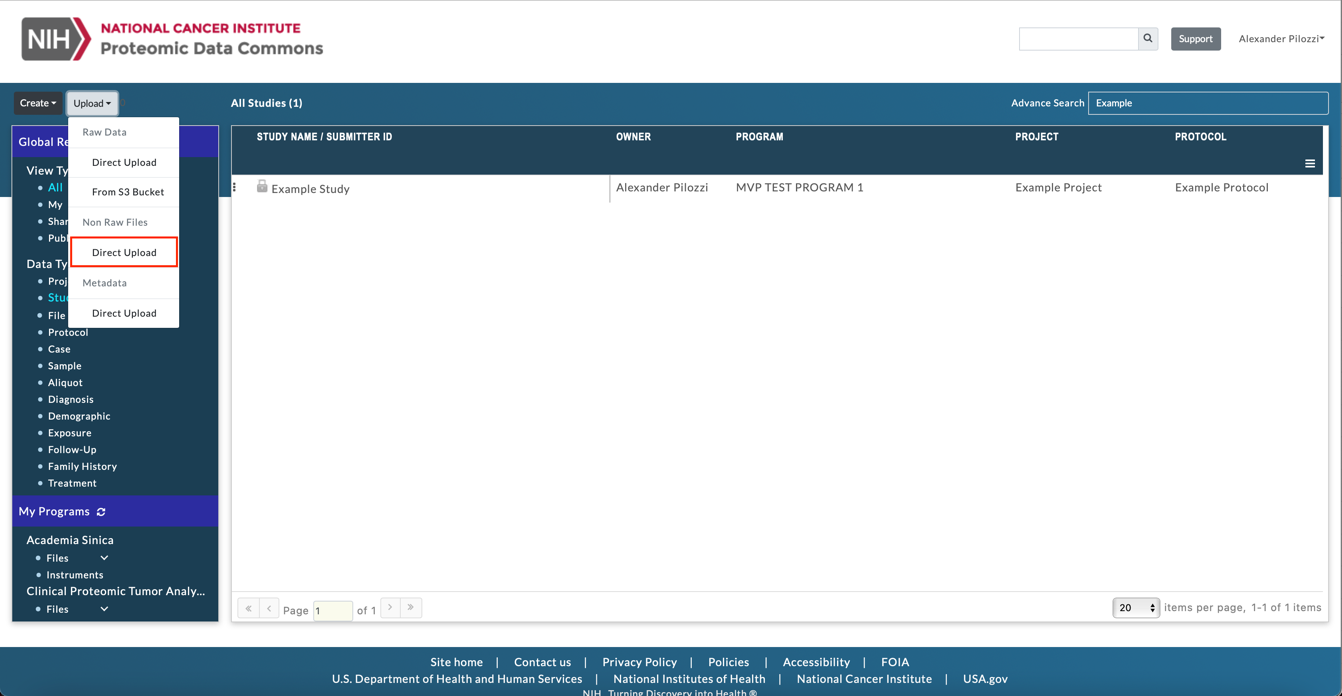This screenshot has width=1342, height=696.
Task: Select Direct Upload under Metadata
Action: click(x=124, y=313)
